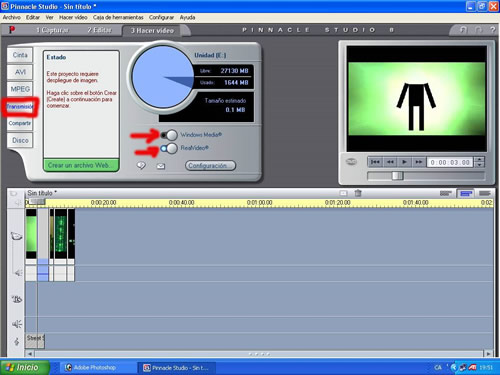
Task: Open the Archivo menu
Action: point(12,17)
